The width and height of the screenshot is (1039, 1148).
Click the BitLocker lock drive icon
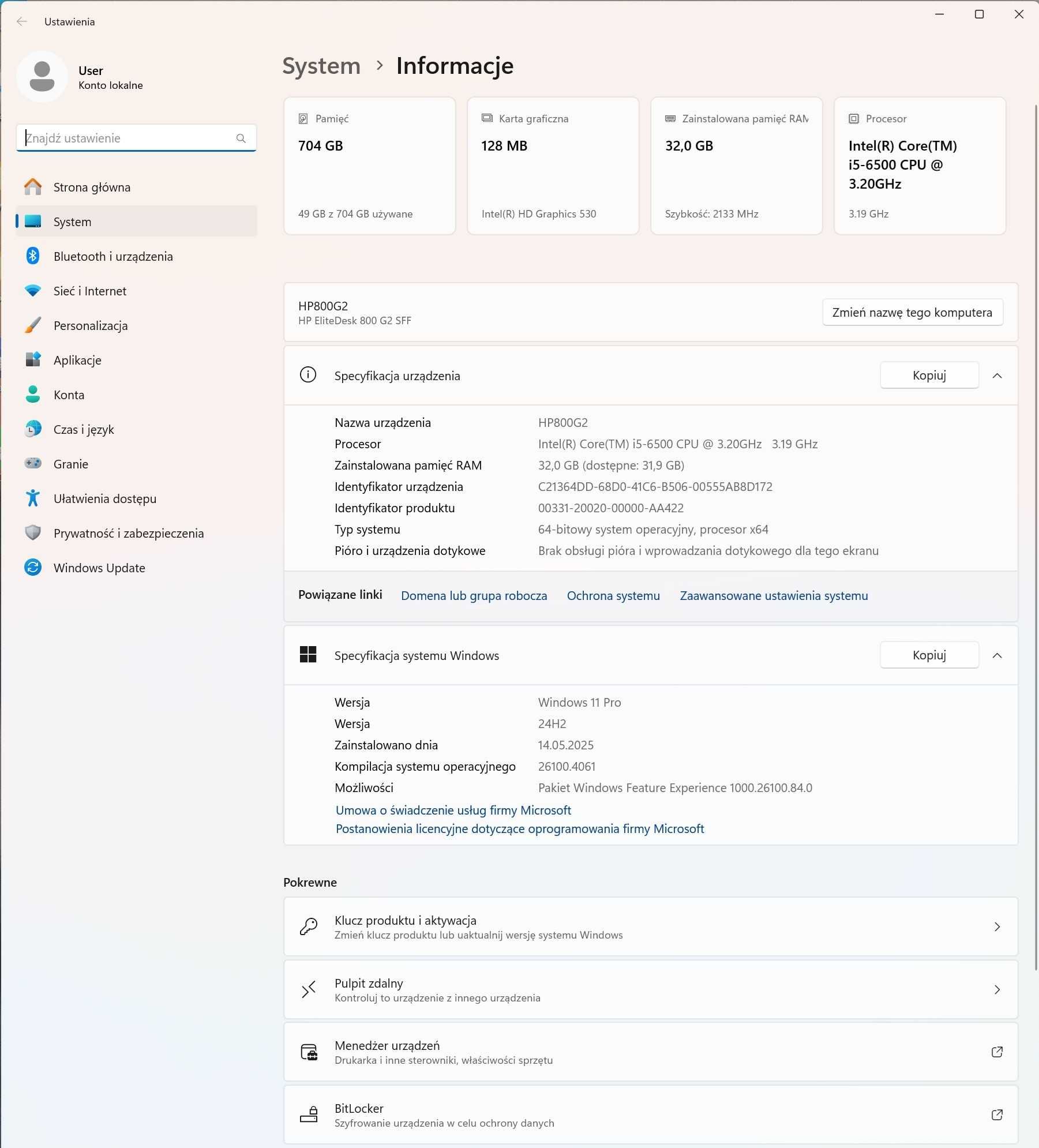(x=309, y=1115)
